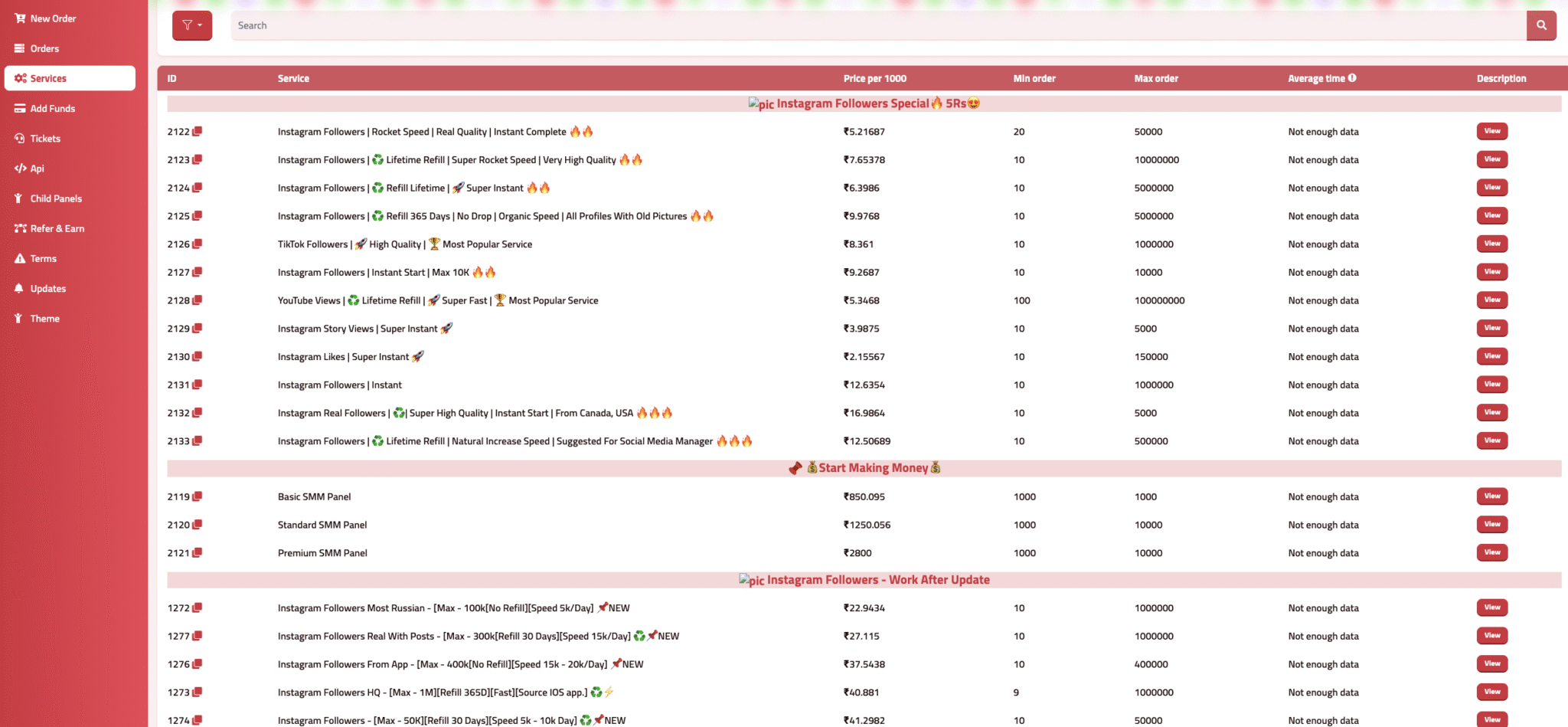Copy service ID 2122 icon

point(198,132)
